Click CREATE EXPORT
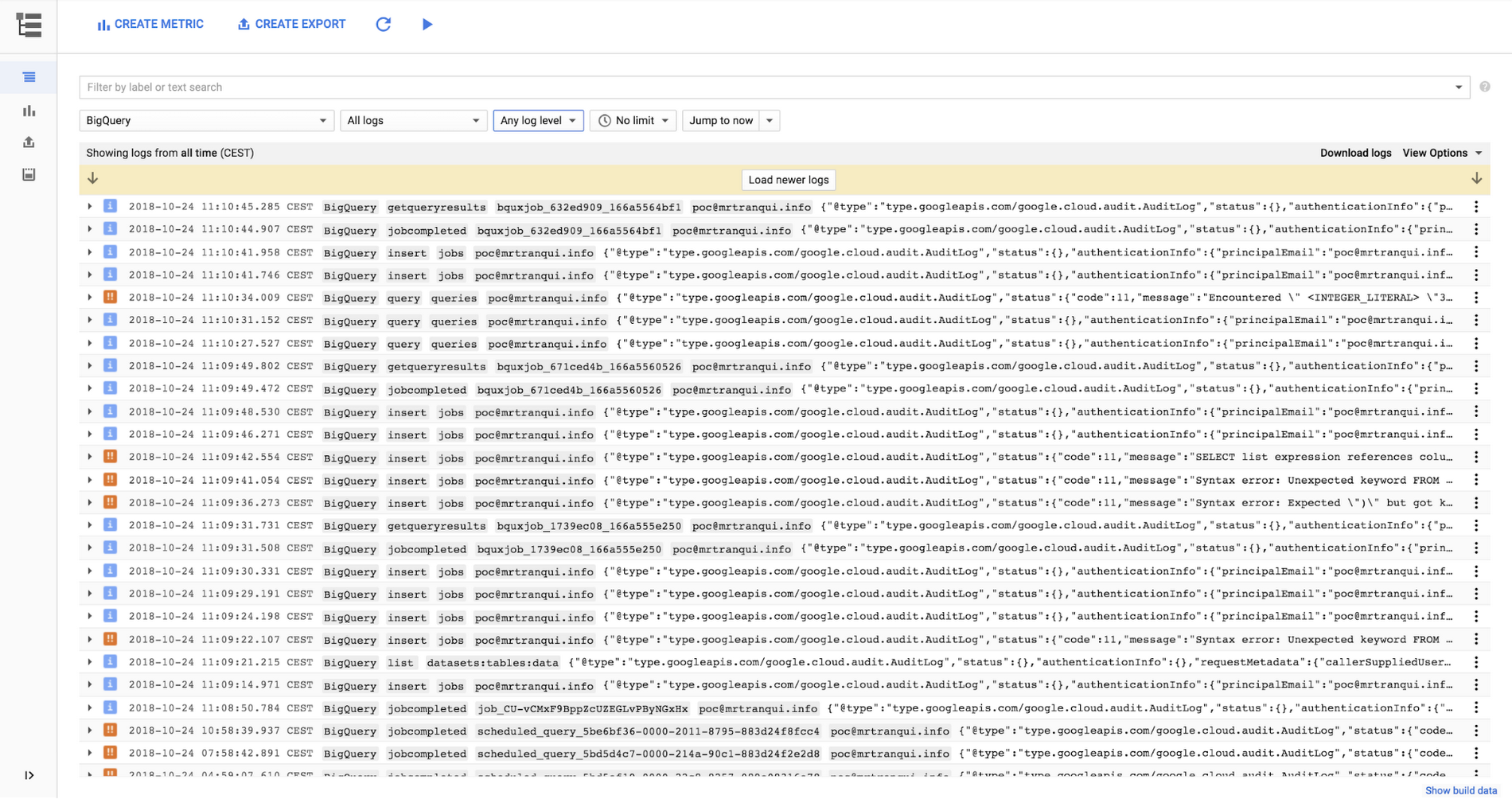This screenshot has height=799, width=1512. (x=292, y=24)
